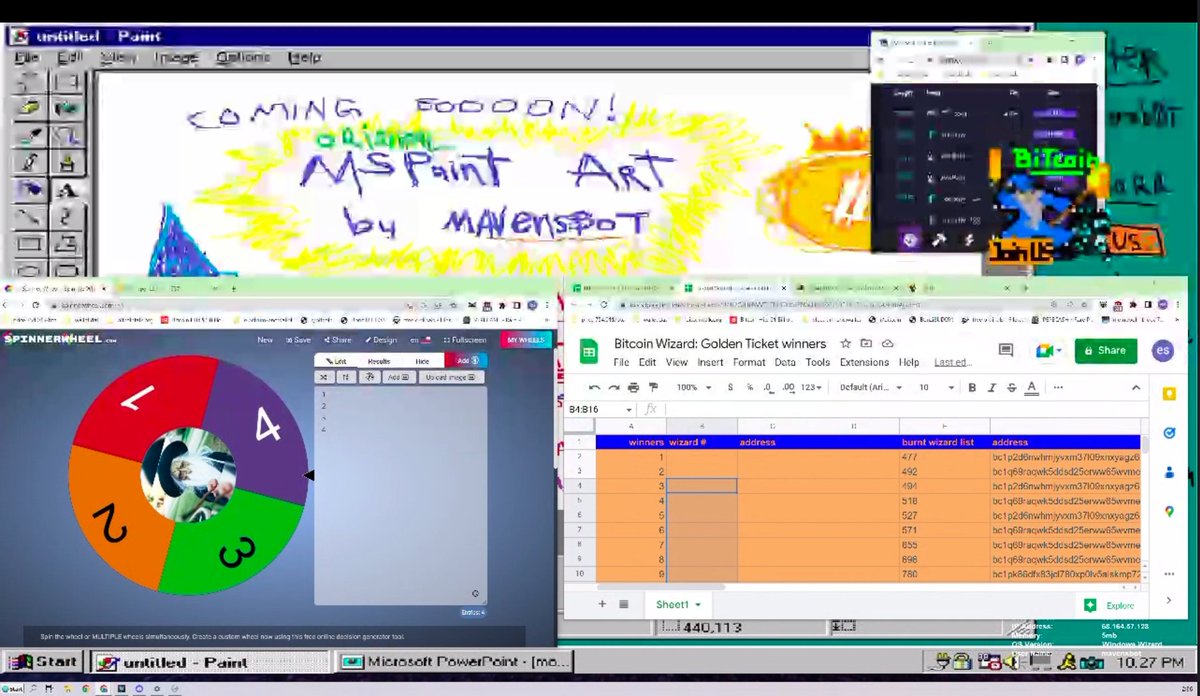
Task: Print the spreadsheet using printer icon
Action: click(633, 387)
